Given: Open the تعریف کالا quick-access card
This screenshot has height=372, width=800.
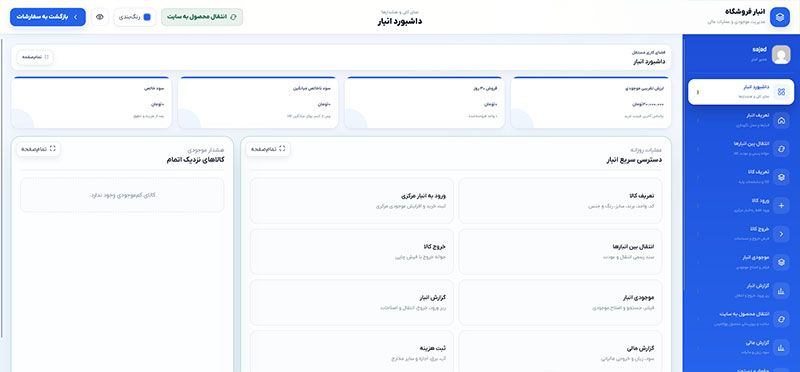Looking at the screenshot, I should (x=560, y=201).
